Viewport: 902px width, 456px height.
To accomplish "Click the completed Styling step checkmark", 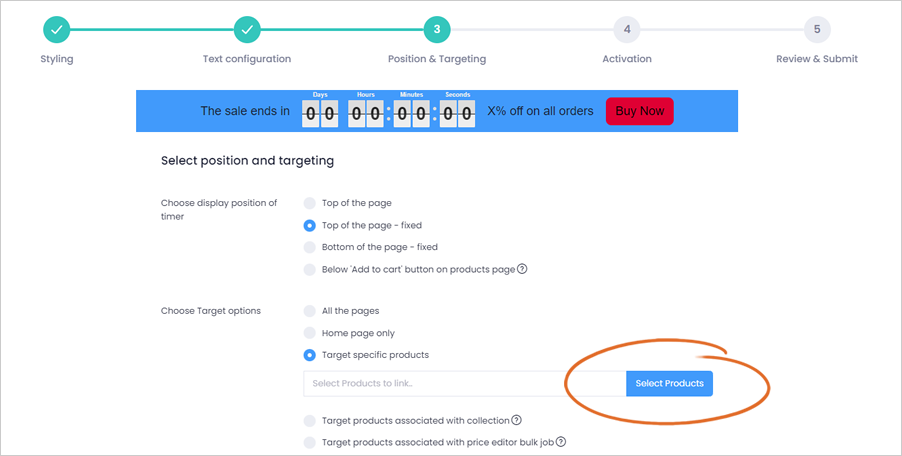I will click(56, 29).
